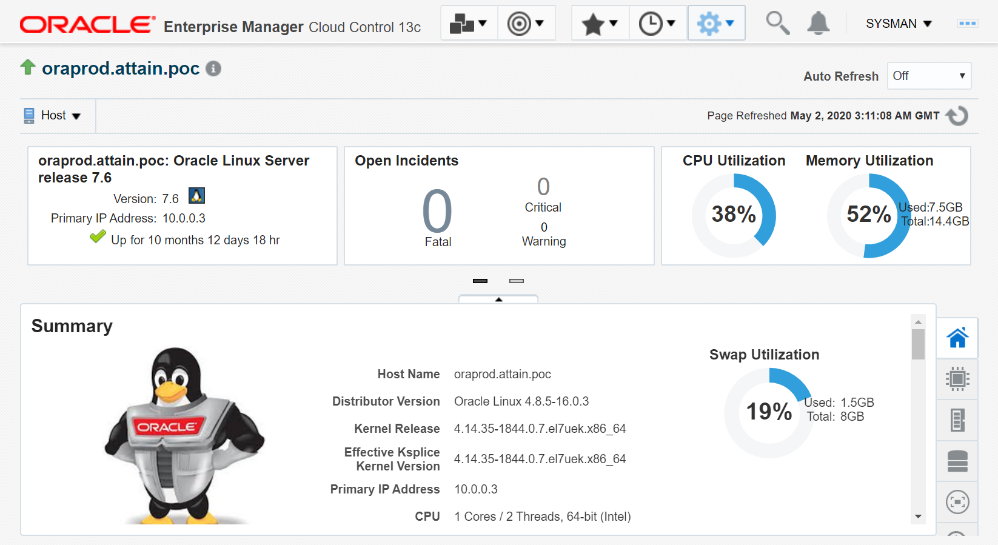Open the Favorites star menu
This screenshot has height=545, width=998.
pos(600,23)
